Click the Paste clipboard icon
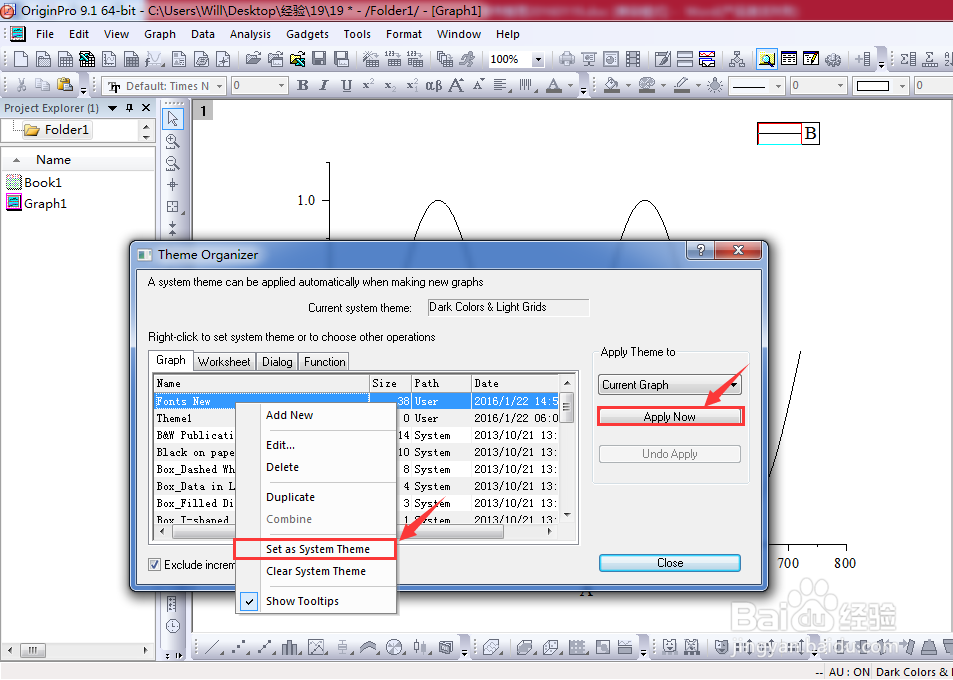 pyautogui.click(x=65, y=85)
